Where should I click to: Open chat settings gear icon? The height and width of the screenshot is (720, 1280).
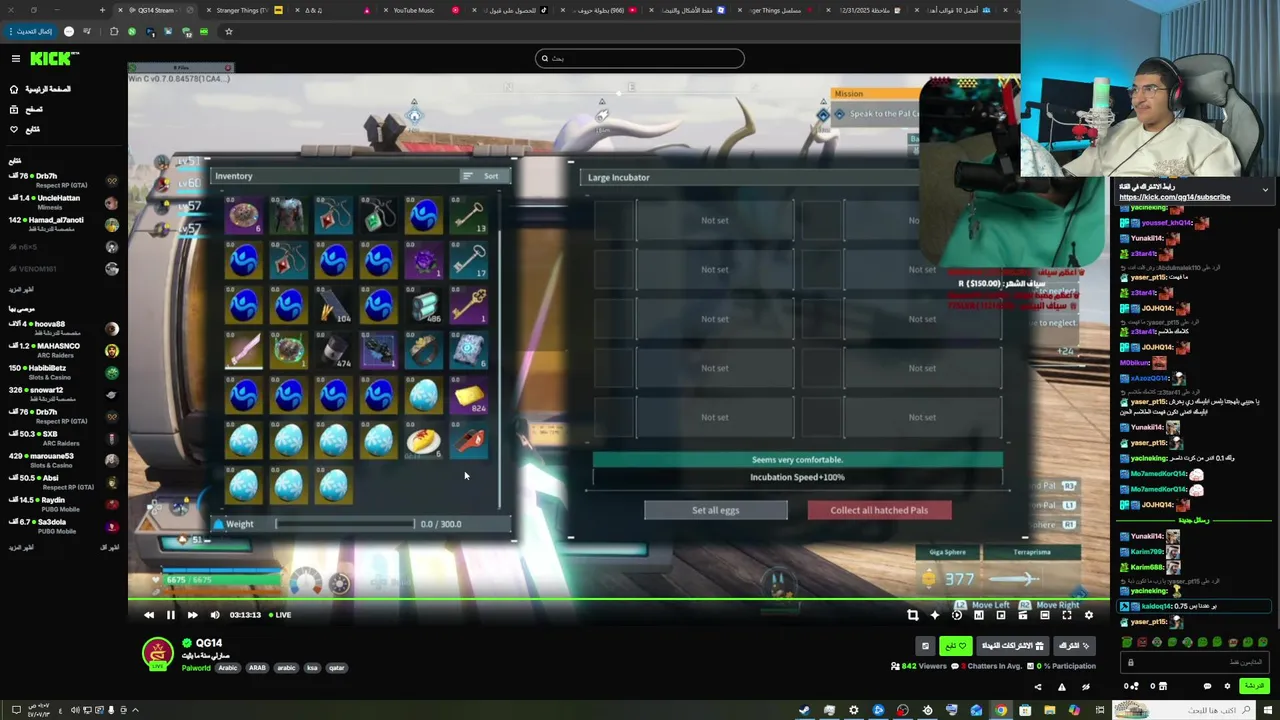(x=1227, y=686)
